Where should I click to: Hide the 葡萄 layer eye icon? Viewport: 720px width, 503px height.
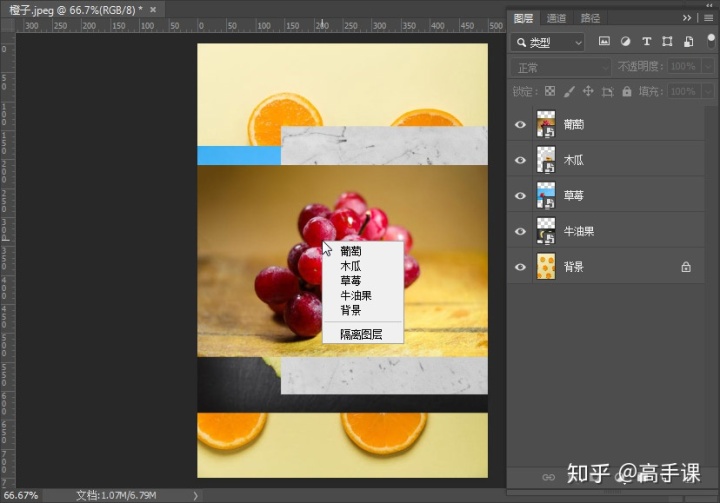pos(520,124)
